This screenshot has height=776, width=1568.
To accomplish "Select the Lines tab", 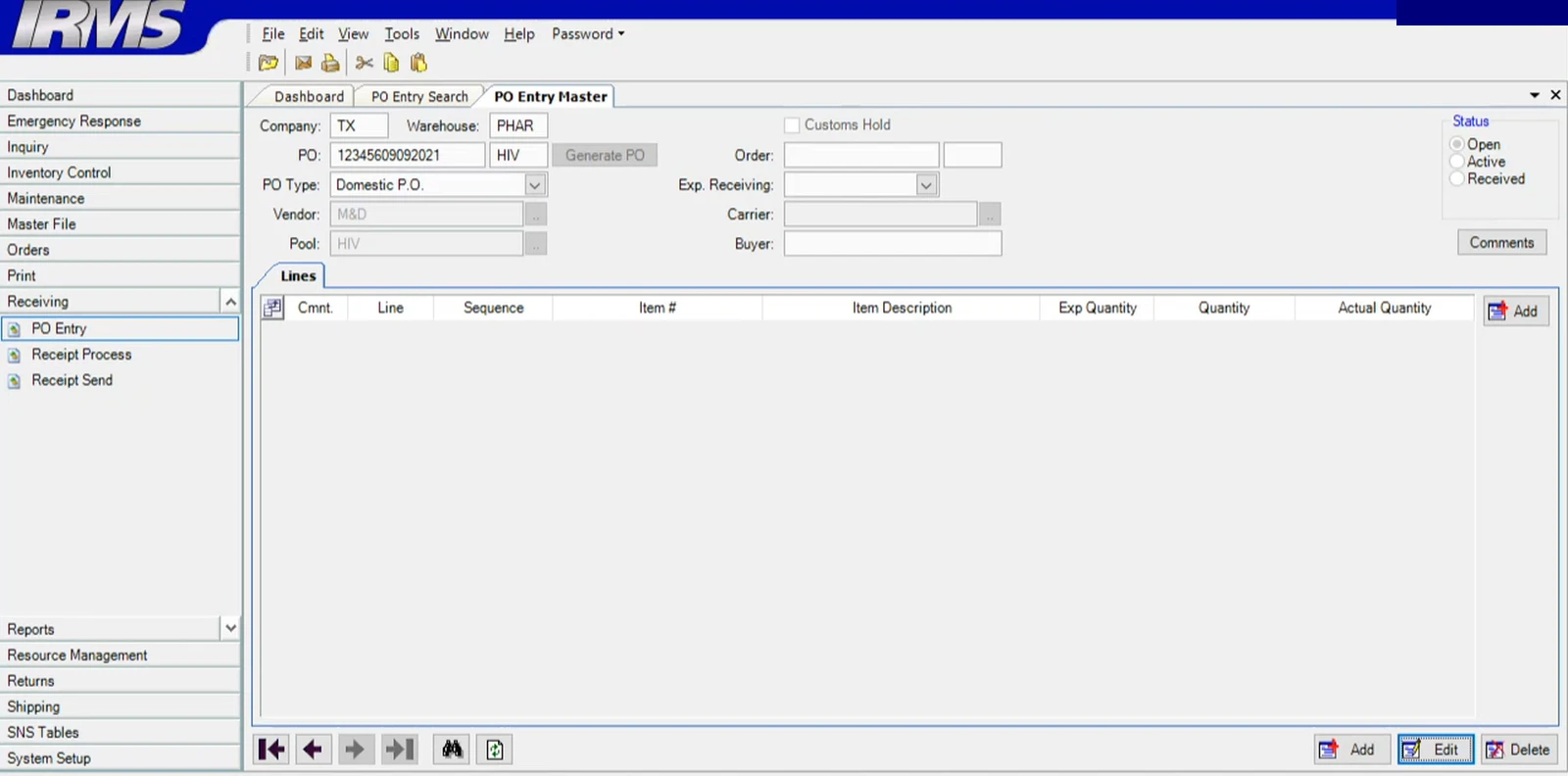I will (298, 276).
